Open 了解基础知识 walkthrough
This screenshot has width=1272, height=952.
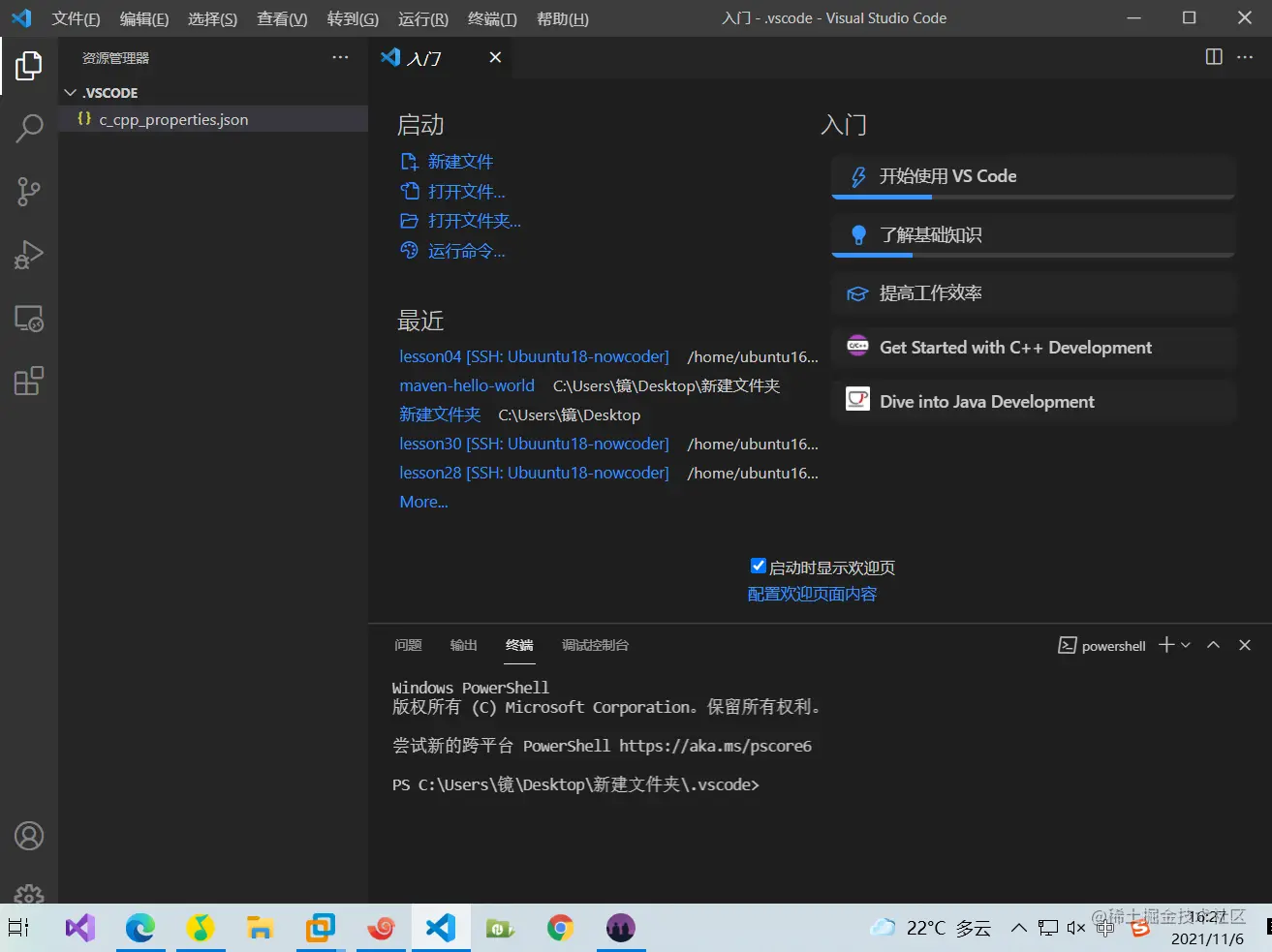point(1033,235)
